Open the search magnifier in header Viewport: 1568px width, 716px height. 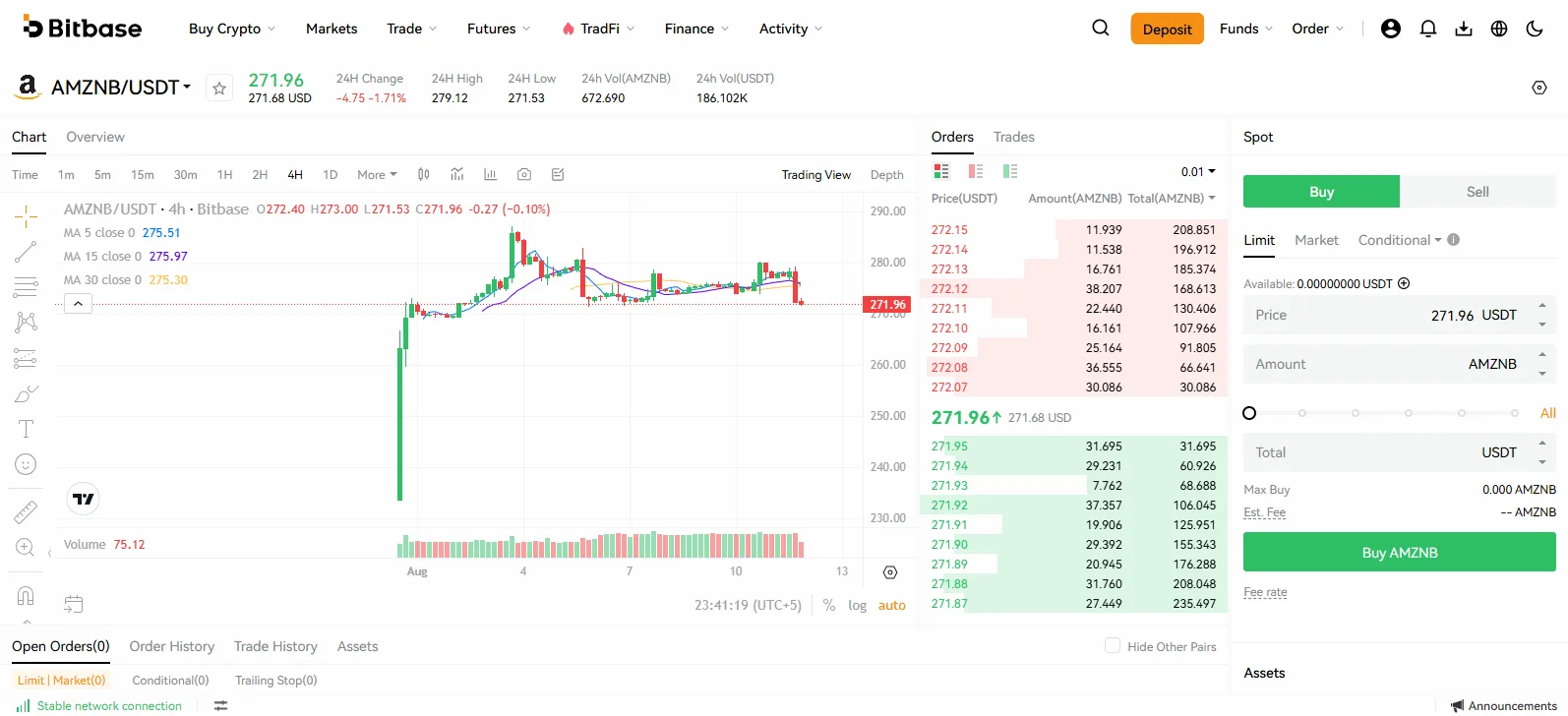coord(1101,29)
